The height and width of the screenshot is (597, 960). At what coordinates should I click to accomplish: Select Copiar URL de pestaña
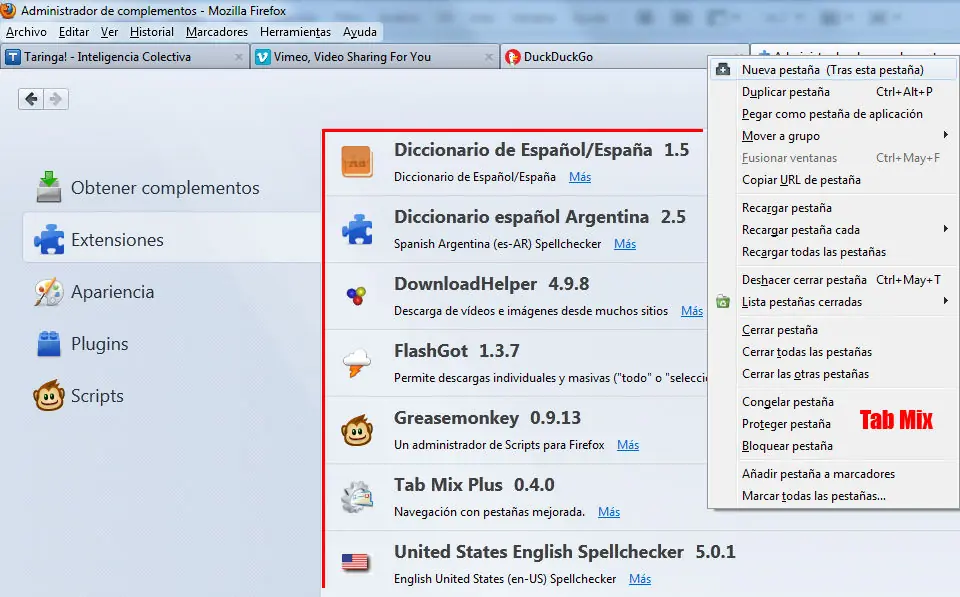click(834, 180)
